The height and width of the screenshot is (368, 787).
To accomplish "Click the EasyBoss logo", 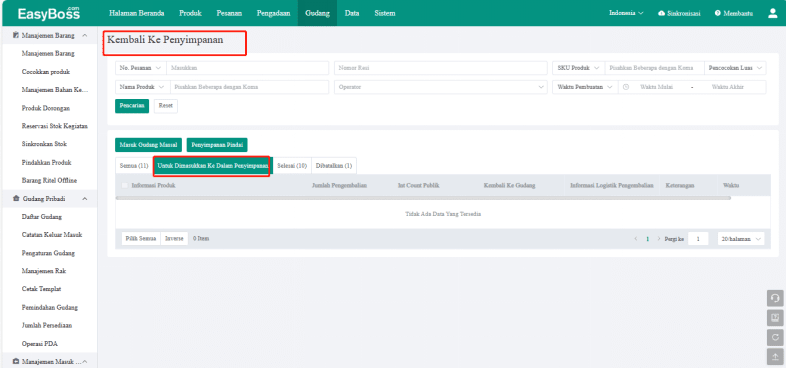I will [x=49, y=13].
